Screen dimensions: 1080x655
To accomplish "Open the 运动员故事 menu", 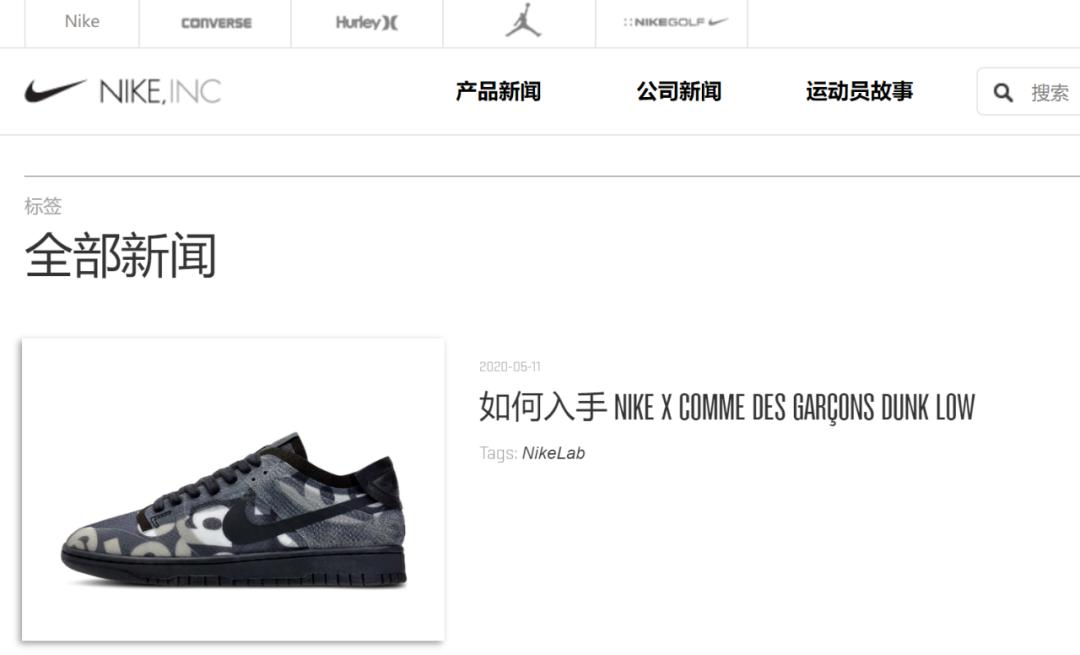I will coord(860,91).
